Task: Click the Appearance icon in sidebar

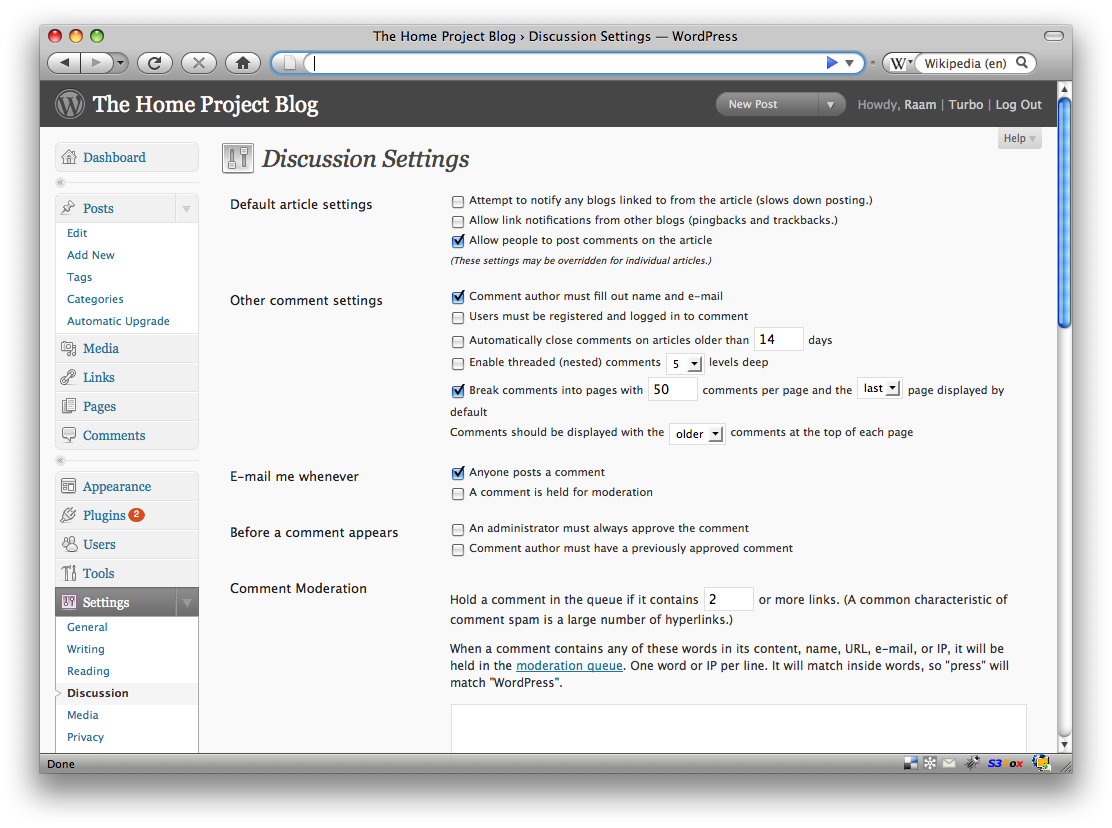Action: tap(69, 486)
